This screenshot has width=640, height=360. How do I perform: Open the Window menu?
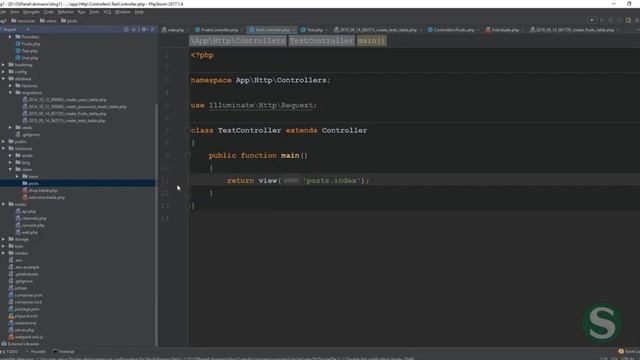point(122,12)
